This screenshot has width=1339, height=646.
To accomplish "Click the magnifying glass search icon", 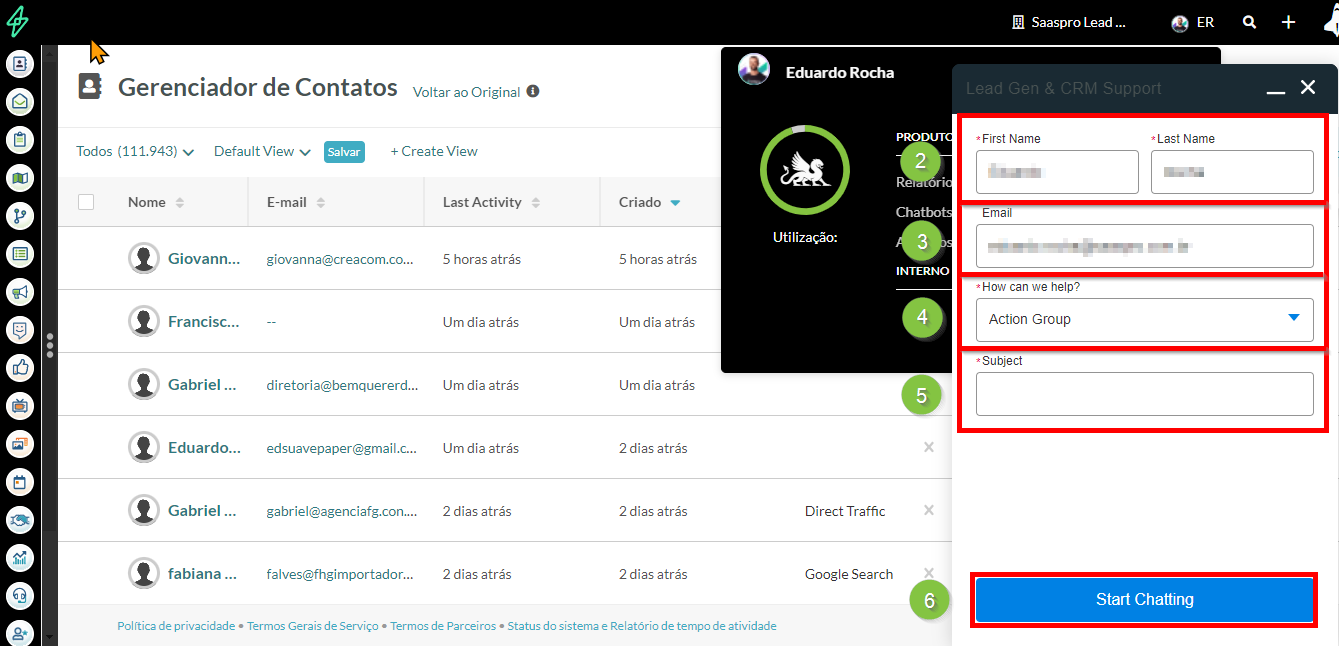I will [1249, 22].
